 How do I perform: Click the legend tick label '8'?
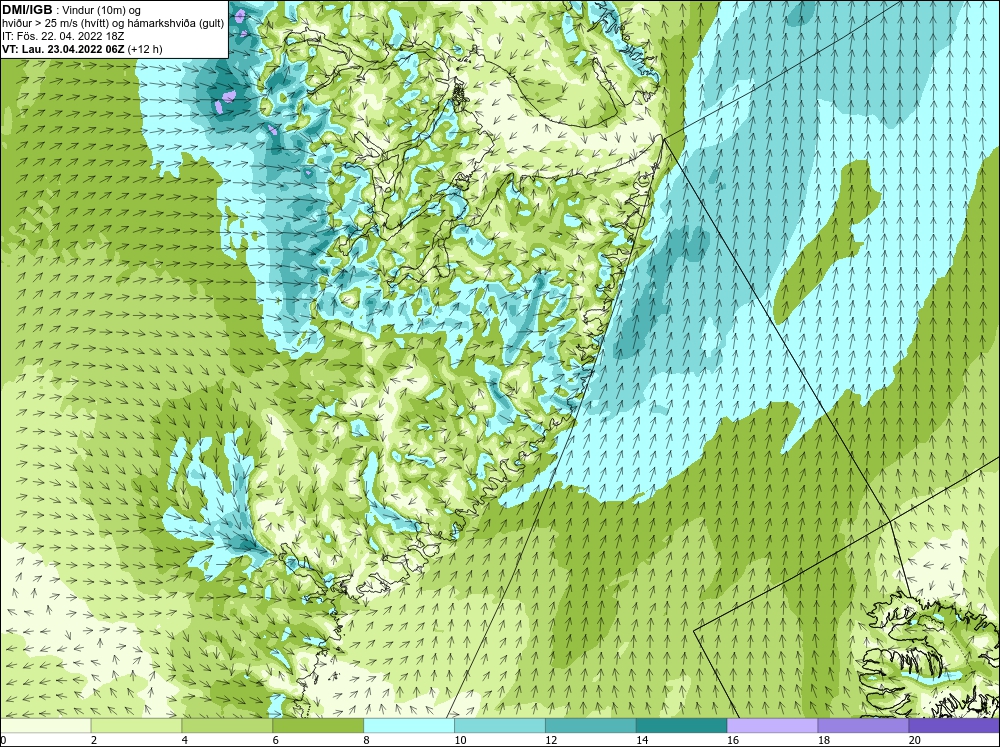pyautogui.click(x=366, y=740)
